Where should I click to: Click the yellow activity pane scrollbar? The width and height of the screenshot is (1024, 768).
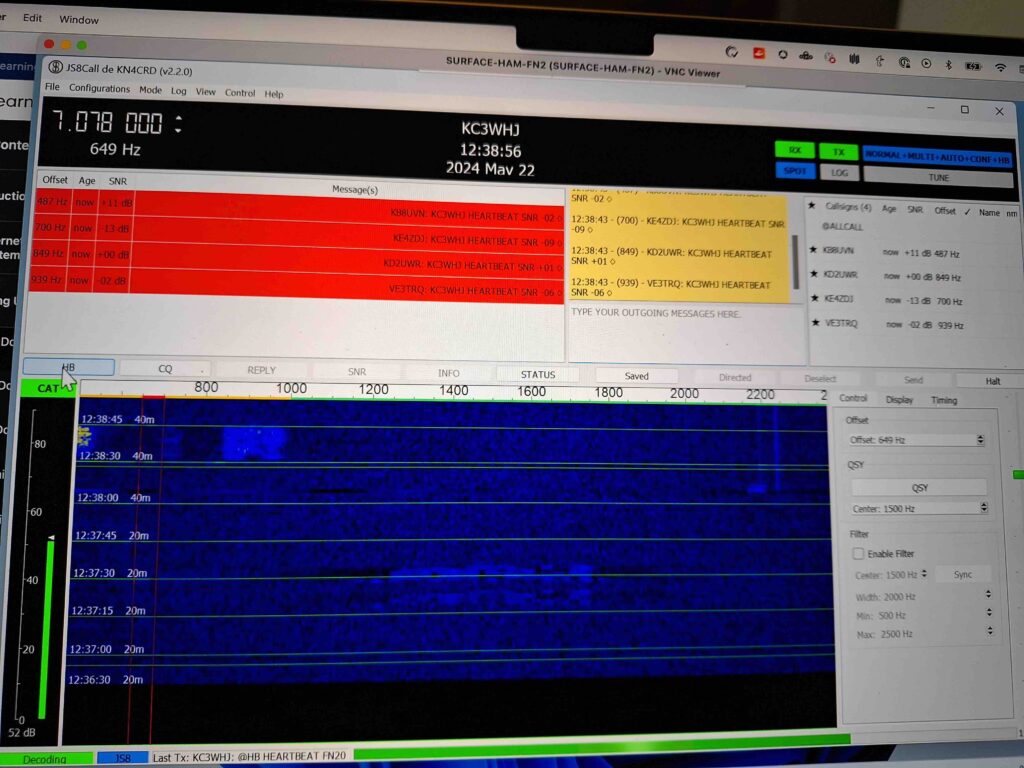[795, 261]
